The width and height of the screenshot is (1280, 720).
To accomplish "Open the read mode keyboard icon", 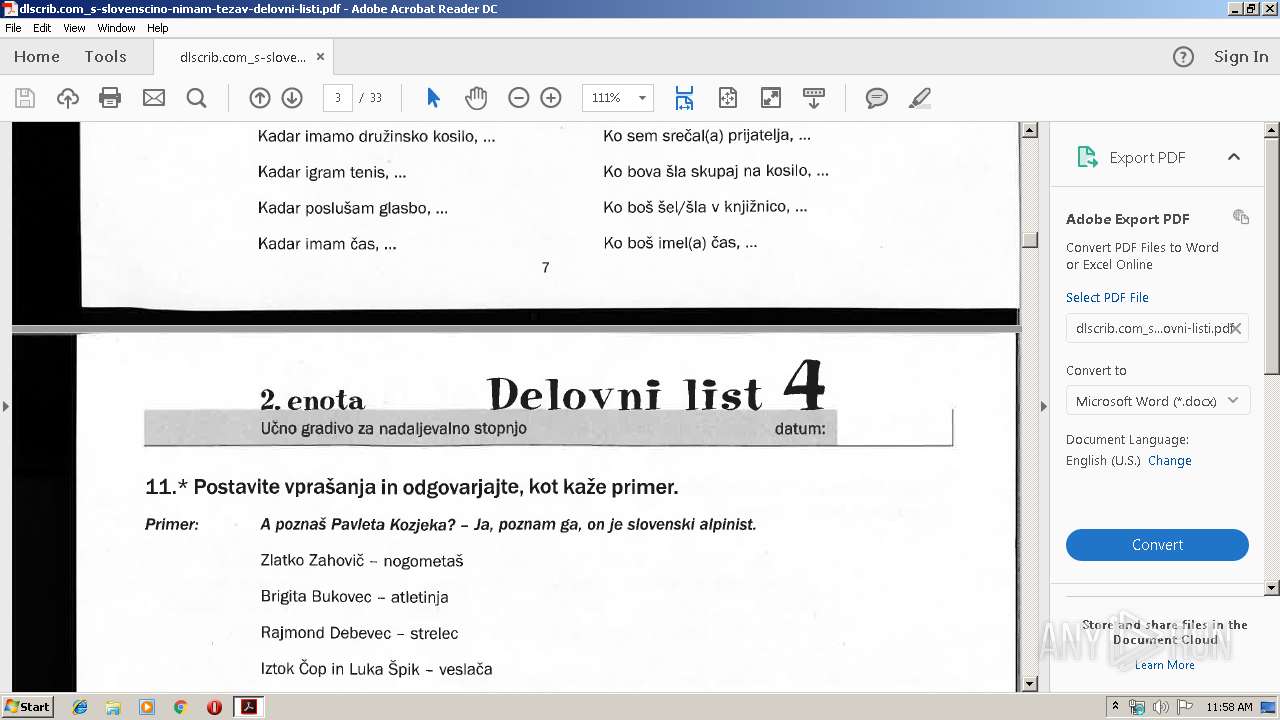I will point(813,98).
